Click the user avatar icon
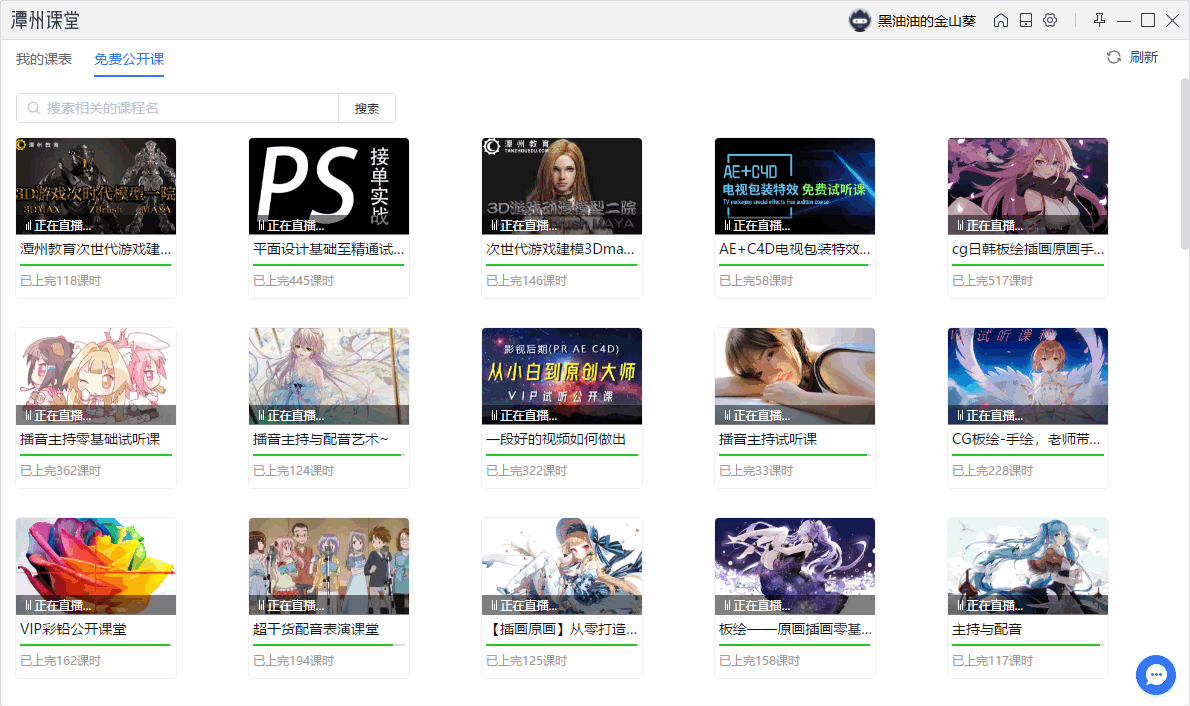Viewport: 1190px width, 706px height. 859,20
